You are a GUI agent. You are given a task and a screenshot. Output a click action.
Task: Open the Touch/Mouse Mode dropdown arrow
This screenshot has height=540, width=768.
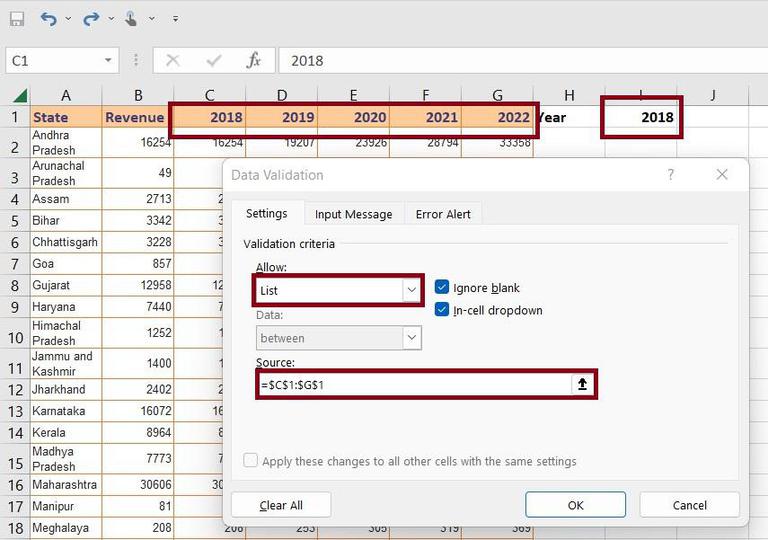tap(152, 19)
